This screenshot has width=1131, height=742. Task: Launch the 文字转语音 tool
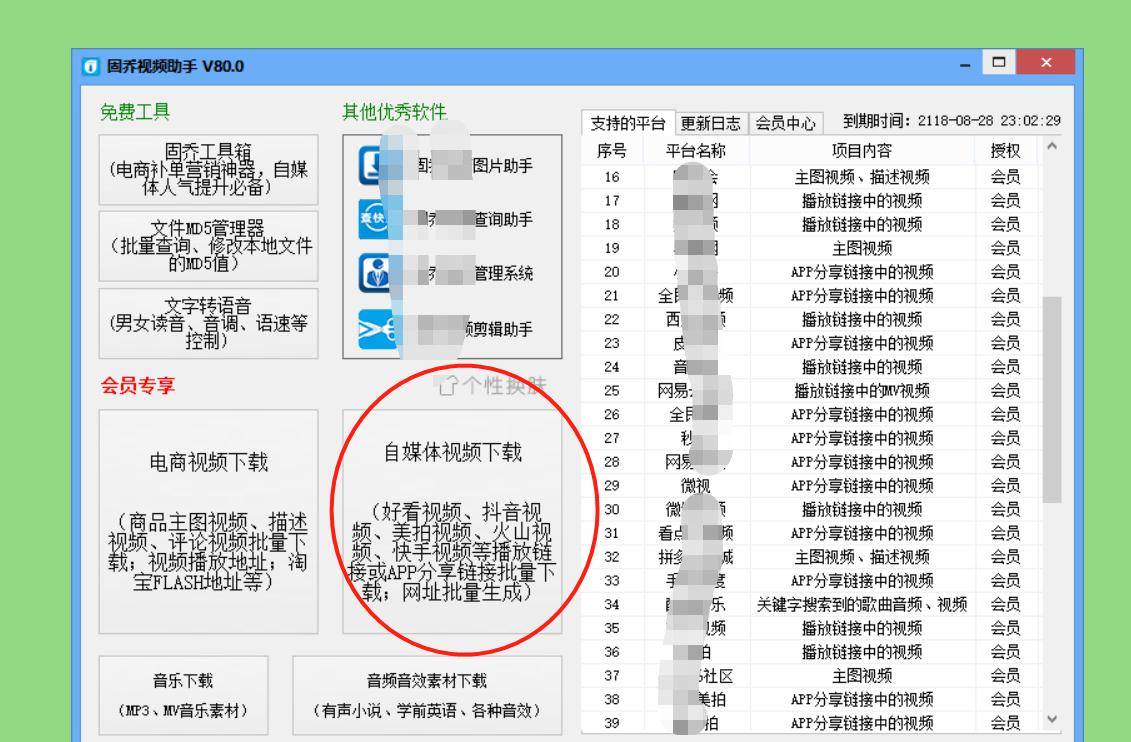click(209, 319)
